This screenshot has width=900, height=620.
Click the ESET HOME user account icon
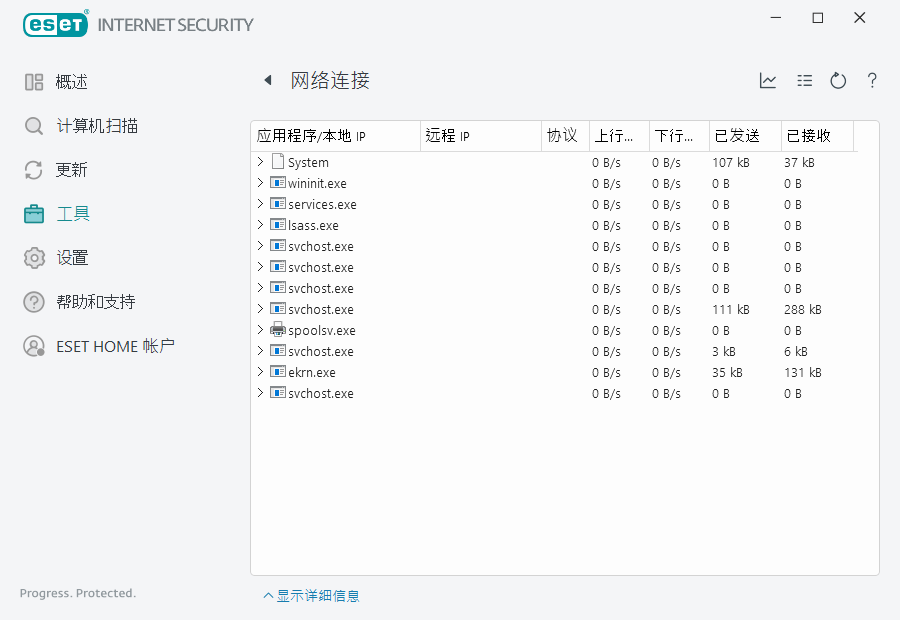coord(34,346)
